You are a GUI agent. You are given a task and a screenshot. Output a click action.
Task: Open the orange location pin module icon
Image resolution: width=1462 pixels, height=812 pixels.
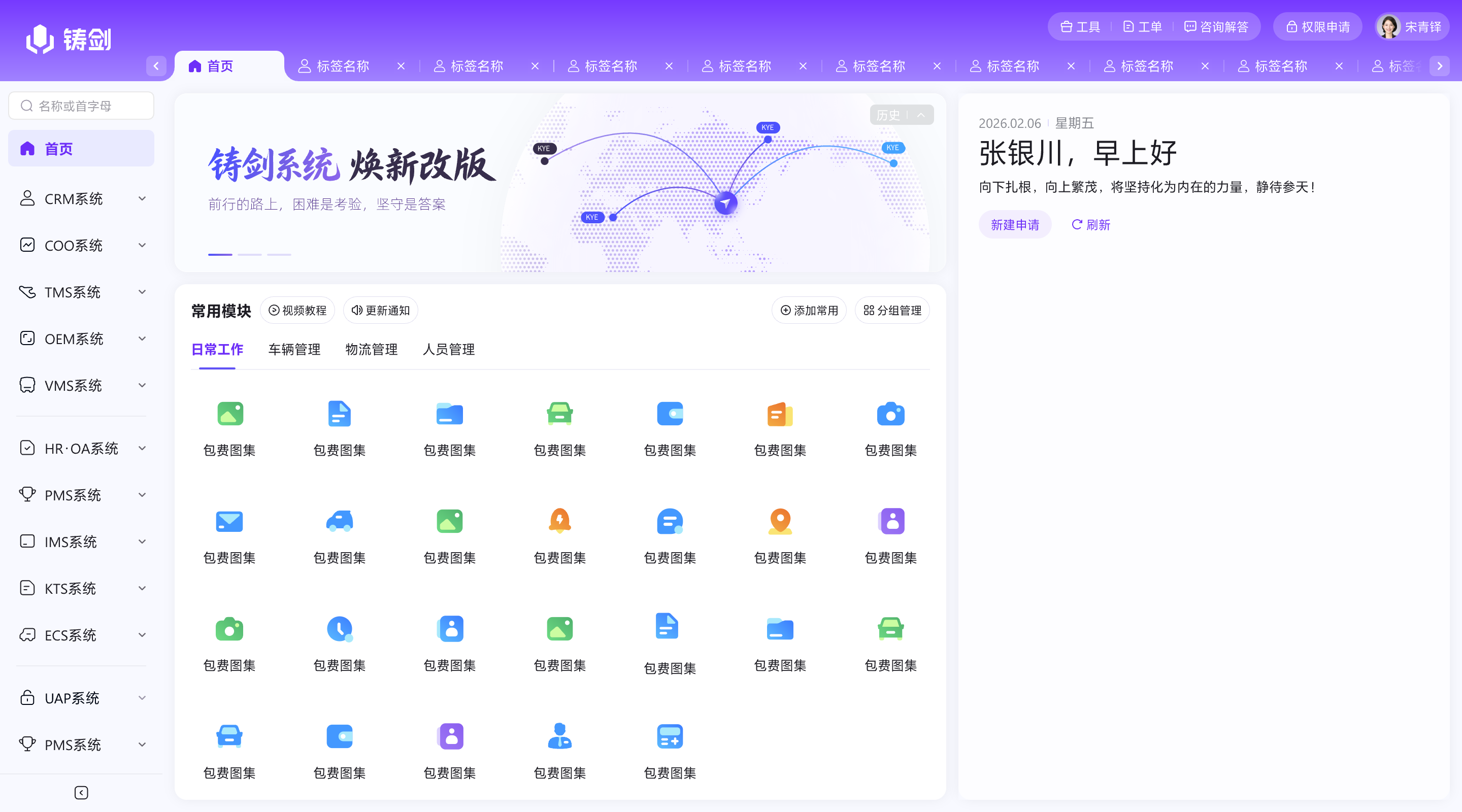pyautogui.click(x=780, y=521)
